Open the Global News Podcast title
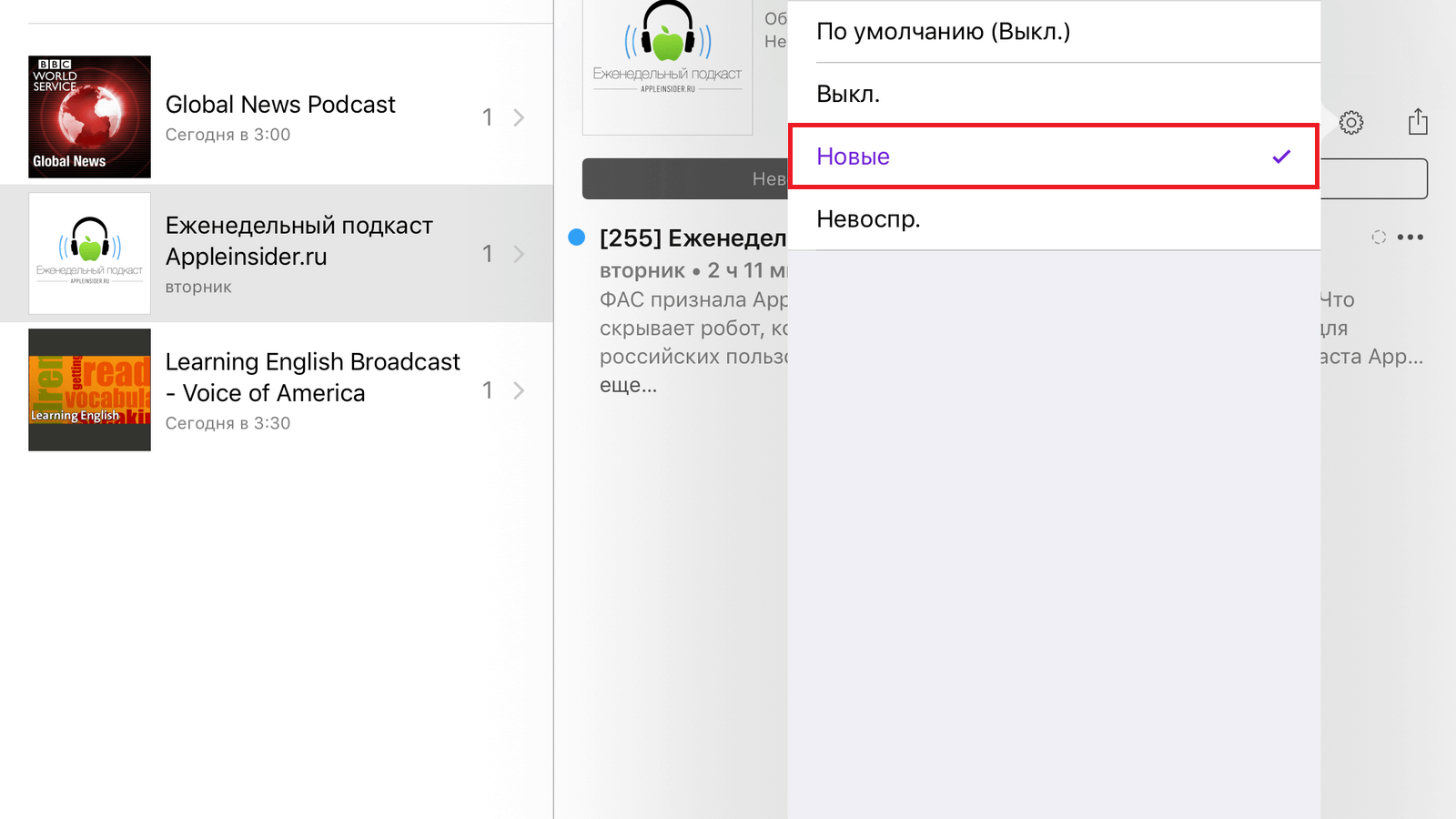This screenshot has height=819, width=1456. [280, 105]
